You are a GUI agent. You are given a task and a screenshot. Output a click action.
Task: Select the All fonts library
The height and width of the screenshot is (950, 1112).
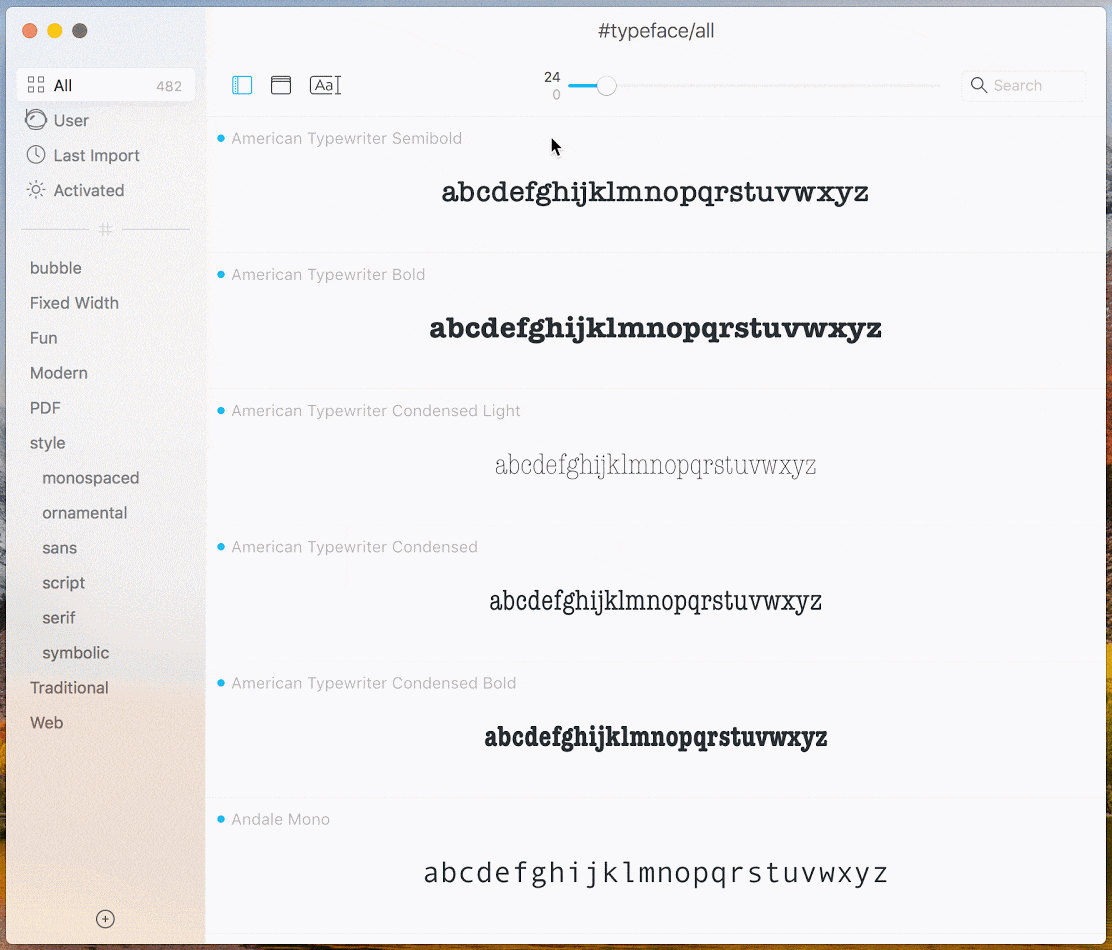coord(106,85)
